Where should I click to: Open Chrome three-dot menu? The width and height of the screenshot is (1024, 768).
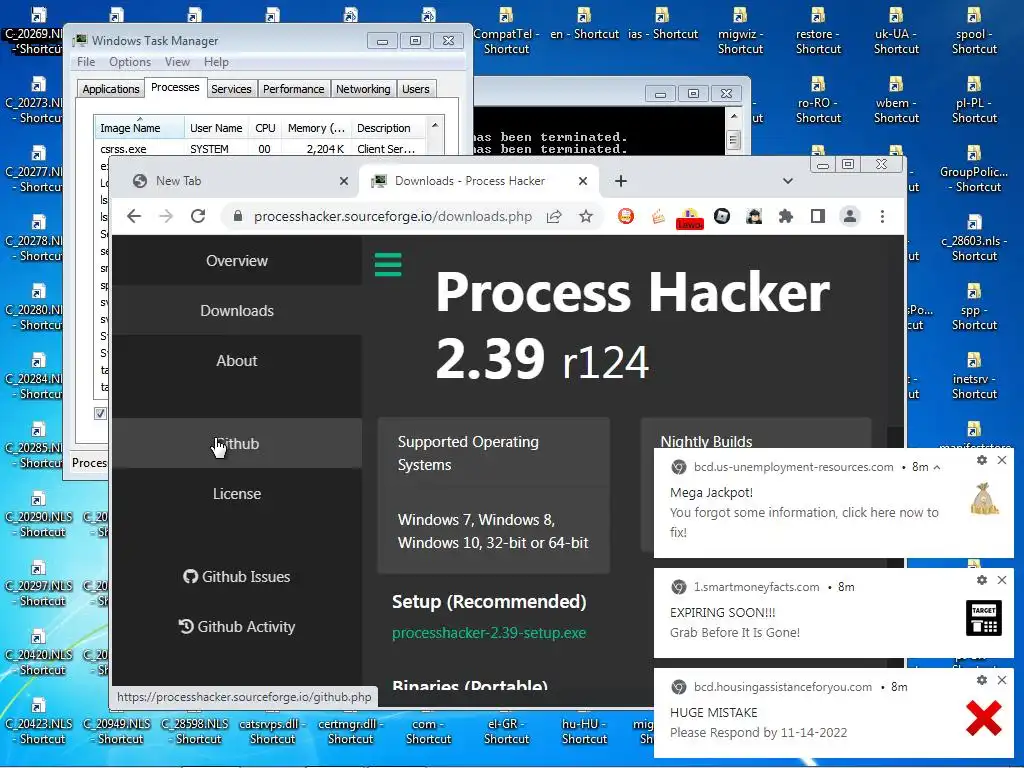(882, 216)
